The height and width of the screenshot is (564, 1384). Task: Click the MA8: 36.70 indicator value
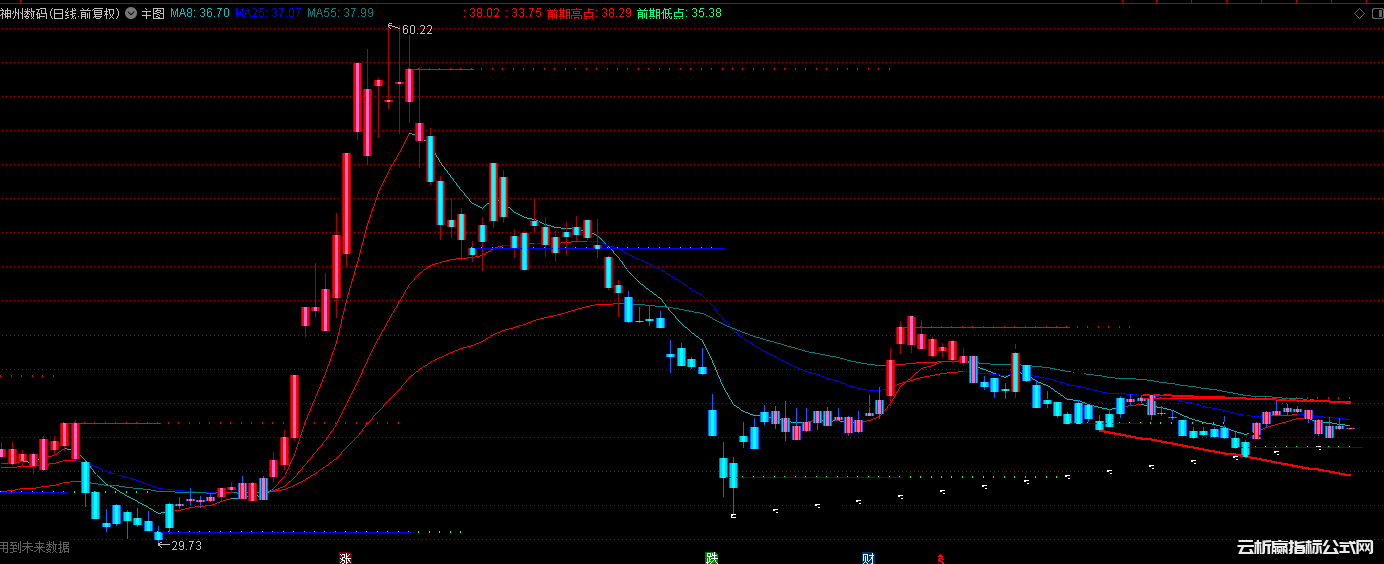200,13
